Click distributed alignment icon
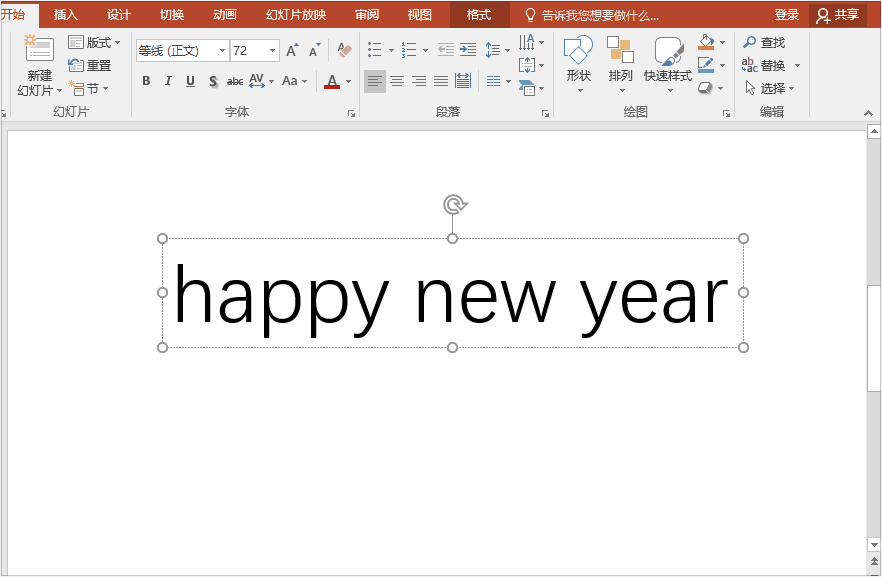882x577 pixels. click(x=463, y=82)
